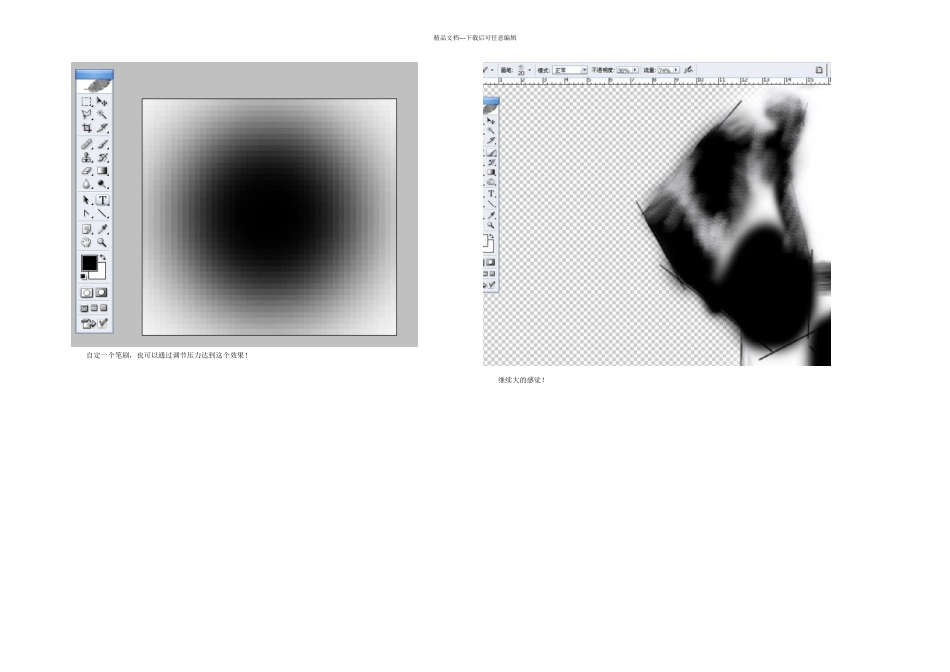Click the soft round brush canvas preview
The height and width of the screenshot is (672, 950).
point(270,217)
